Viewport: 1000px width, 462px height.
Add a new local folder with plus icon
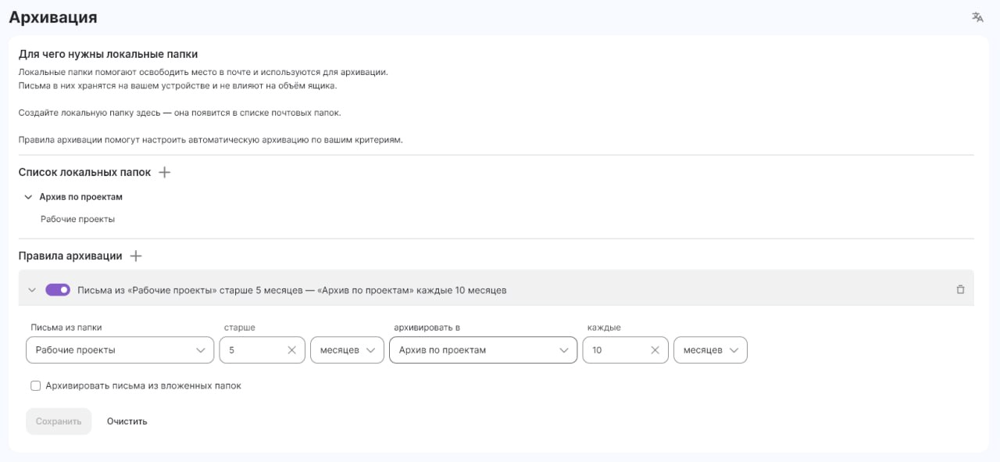pyautogui.click(x=165, y=172)
